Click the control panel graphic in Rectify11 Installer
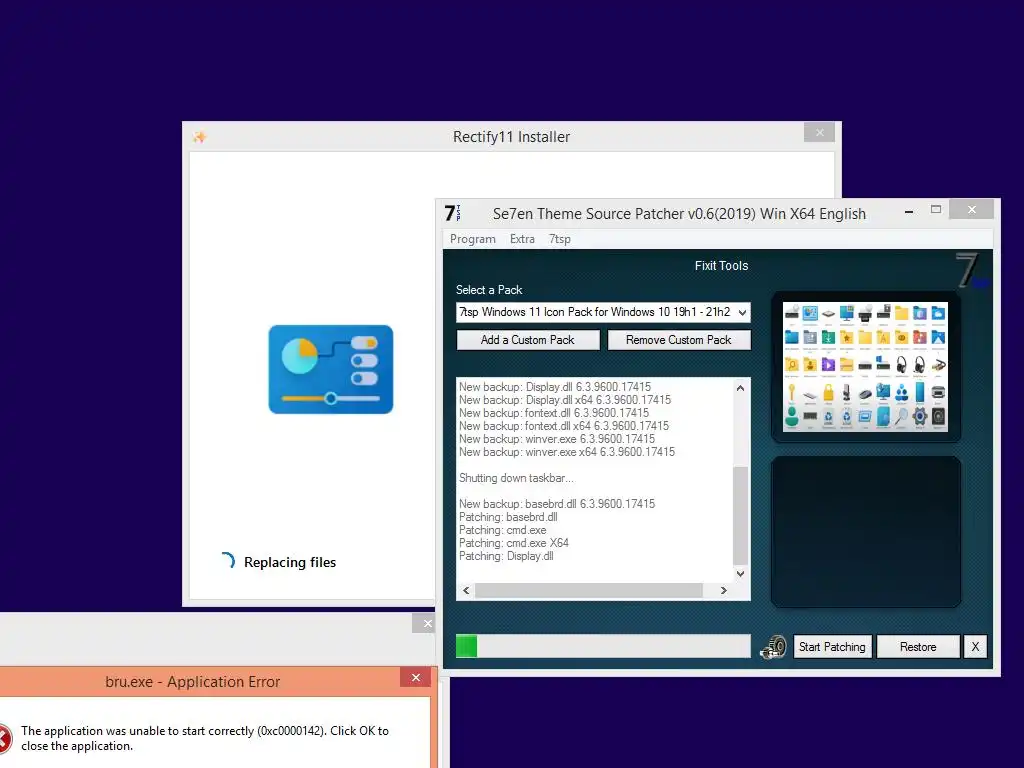 pyautogui.click(x=330, y=370)
